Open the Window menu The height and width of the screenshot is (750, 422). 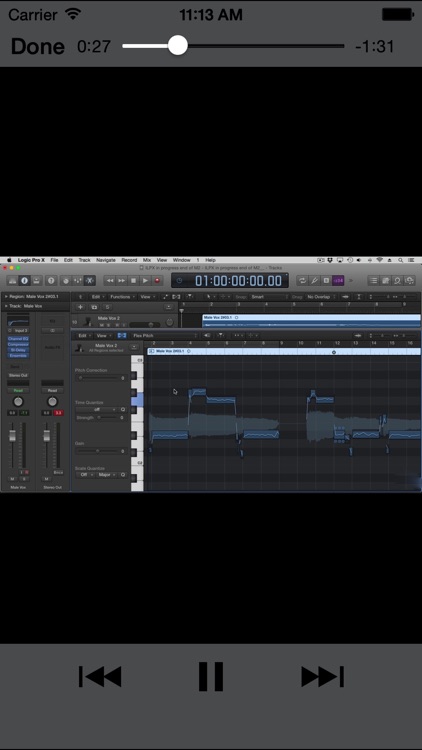click(181, 260)
